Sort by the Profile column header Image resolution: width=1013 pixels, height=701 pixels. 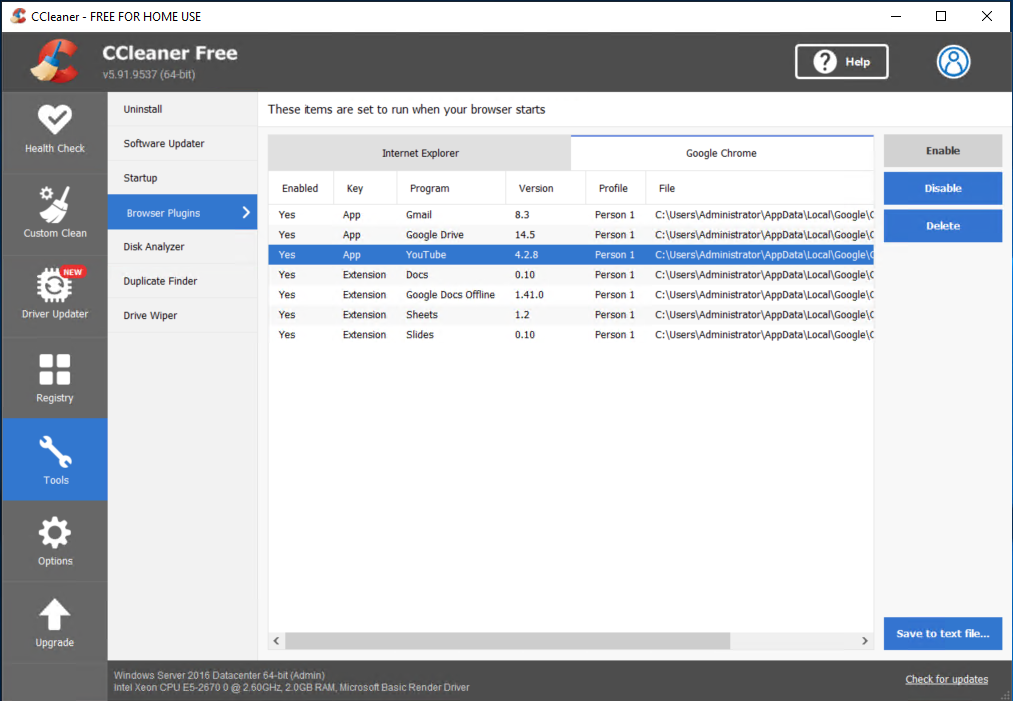point(615,188)
